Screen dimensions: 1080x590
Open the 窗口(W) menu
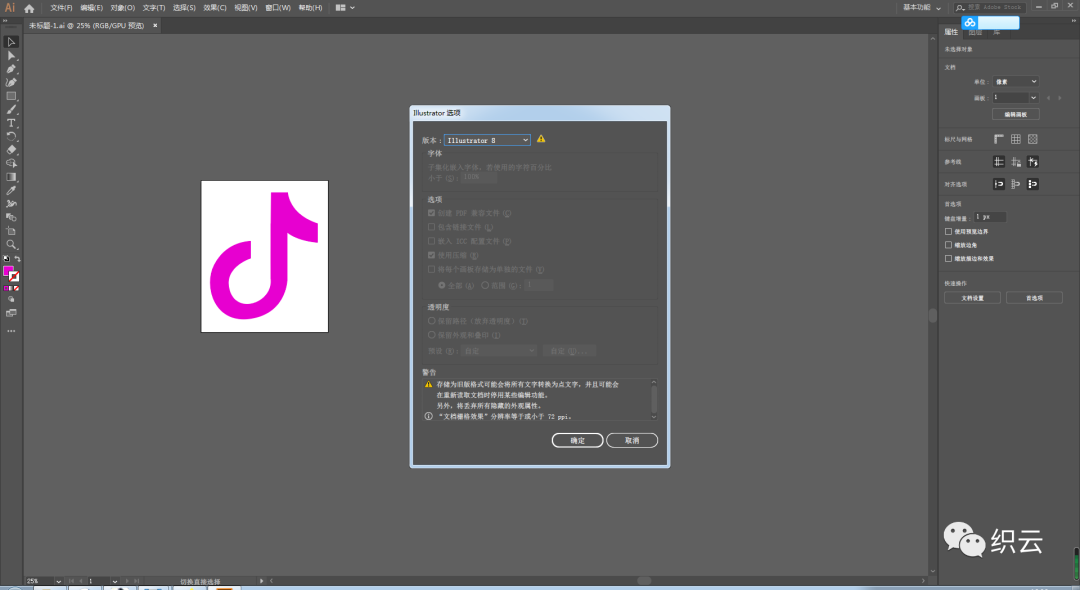click(278, 8)
